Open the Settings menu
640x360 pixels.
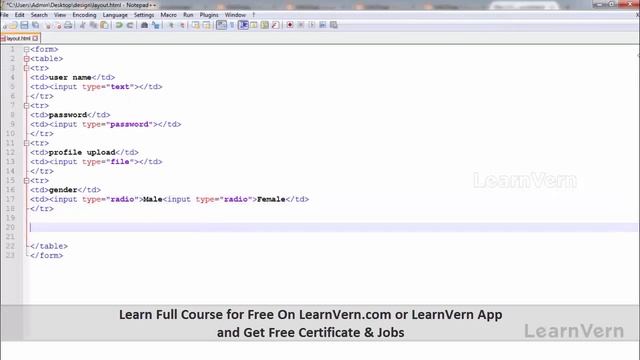tap(144, 15)
